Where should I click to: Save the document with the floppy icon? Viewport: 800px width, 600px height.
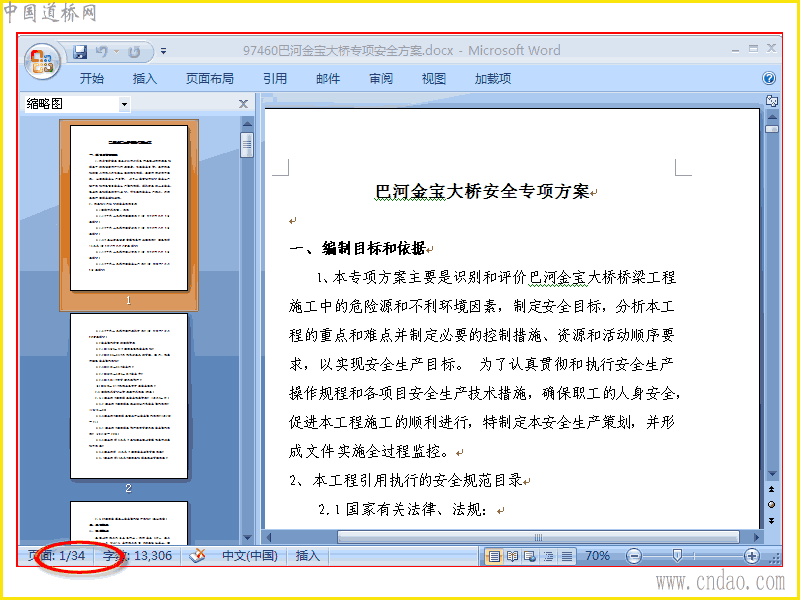80,52
